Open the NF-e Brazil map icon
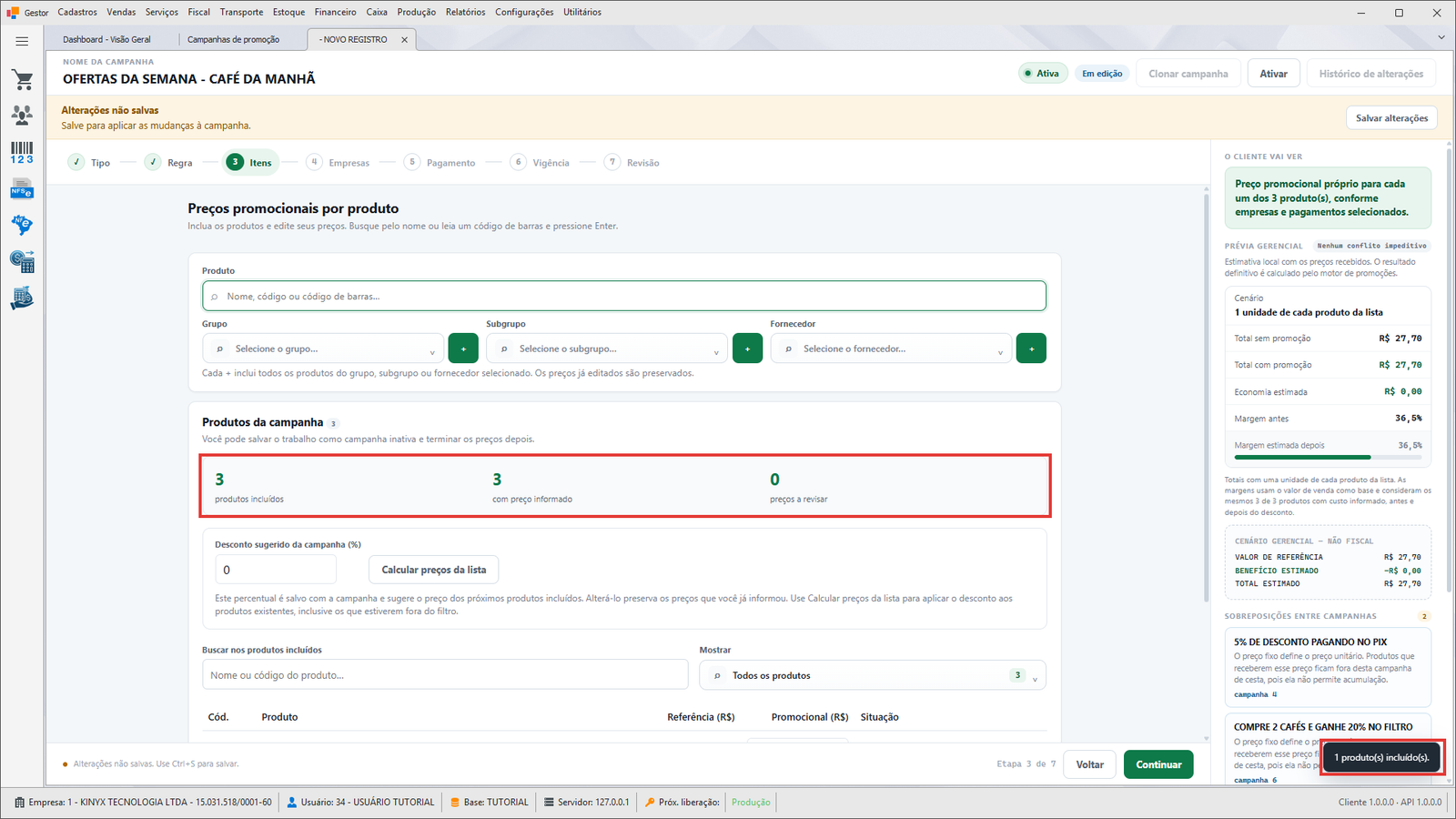Image resolution: width=1456 pixels, height=819 pixels. [x=22, y=225]
